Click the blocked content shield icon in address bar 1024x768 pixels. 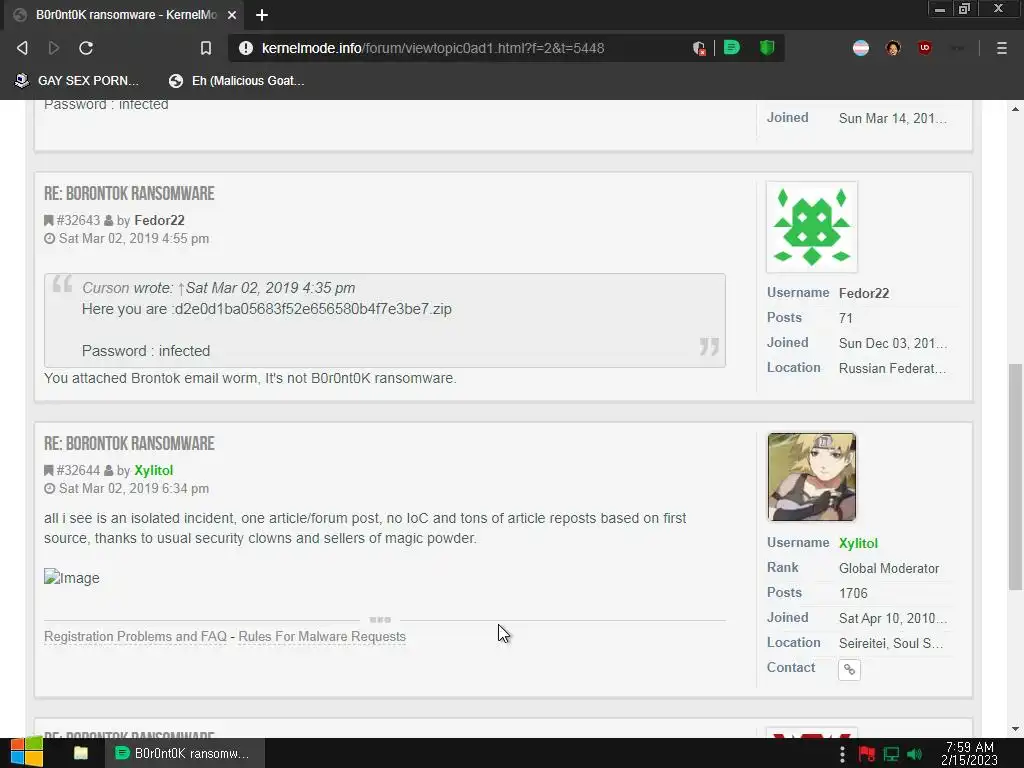[x=699, y=48]
